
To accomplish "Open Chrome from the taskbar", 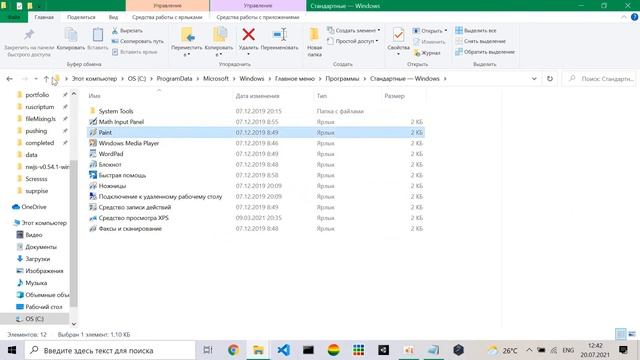I will tap(233, 350).
